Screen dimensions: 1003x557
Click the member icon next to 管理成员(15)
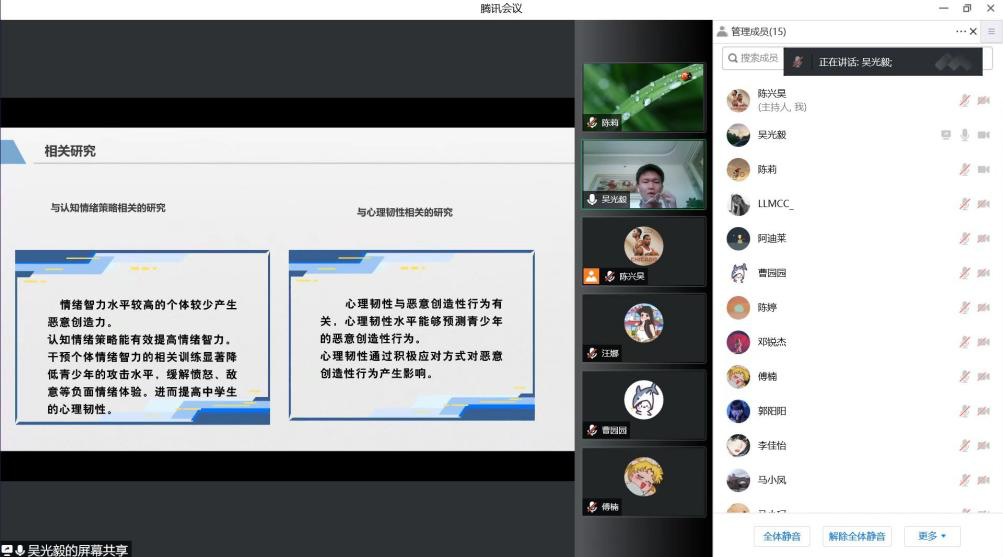722,32
